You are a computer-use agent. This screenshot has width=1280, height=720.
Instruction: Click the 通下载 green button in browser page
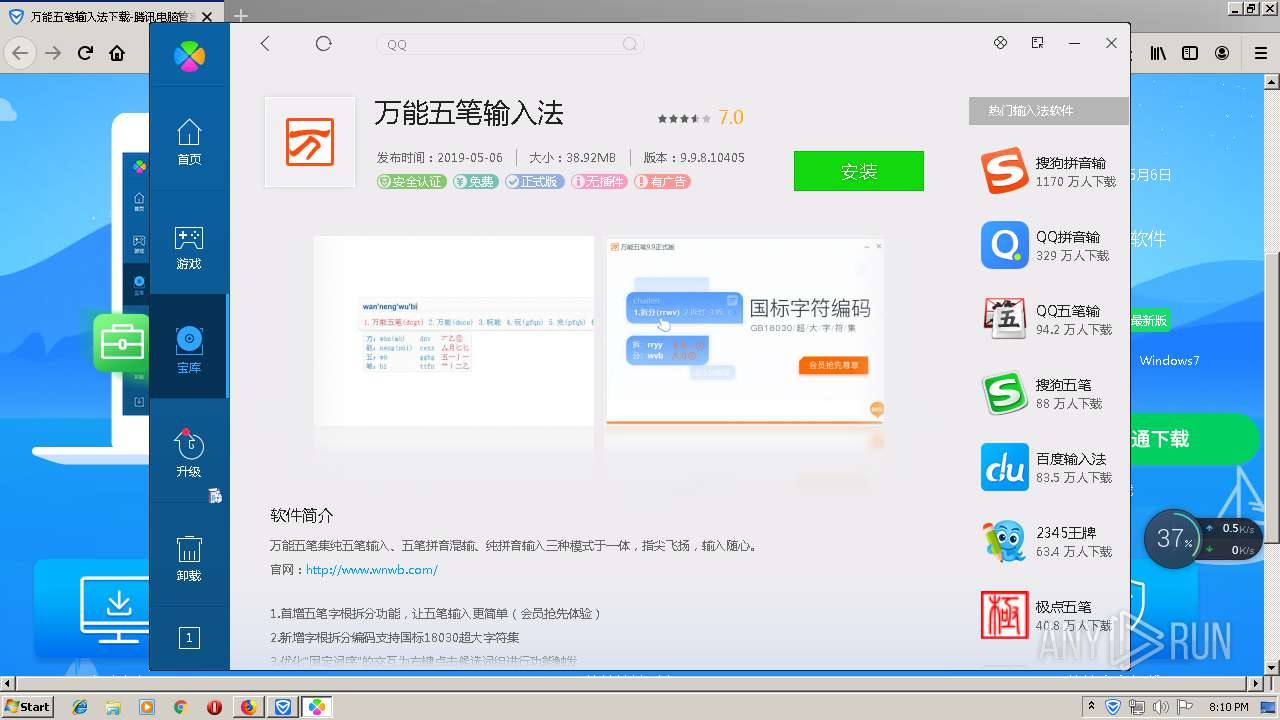click(1195, 439)
